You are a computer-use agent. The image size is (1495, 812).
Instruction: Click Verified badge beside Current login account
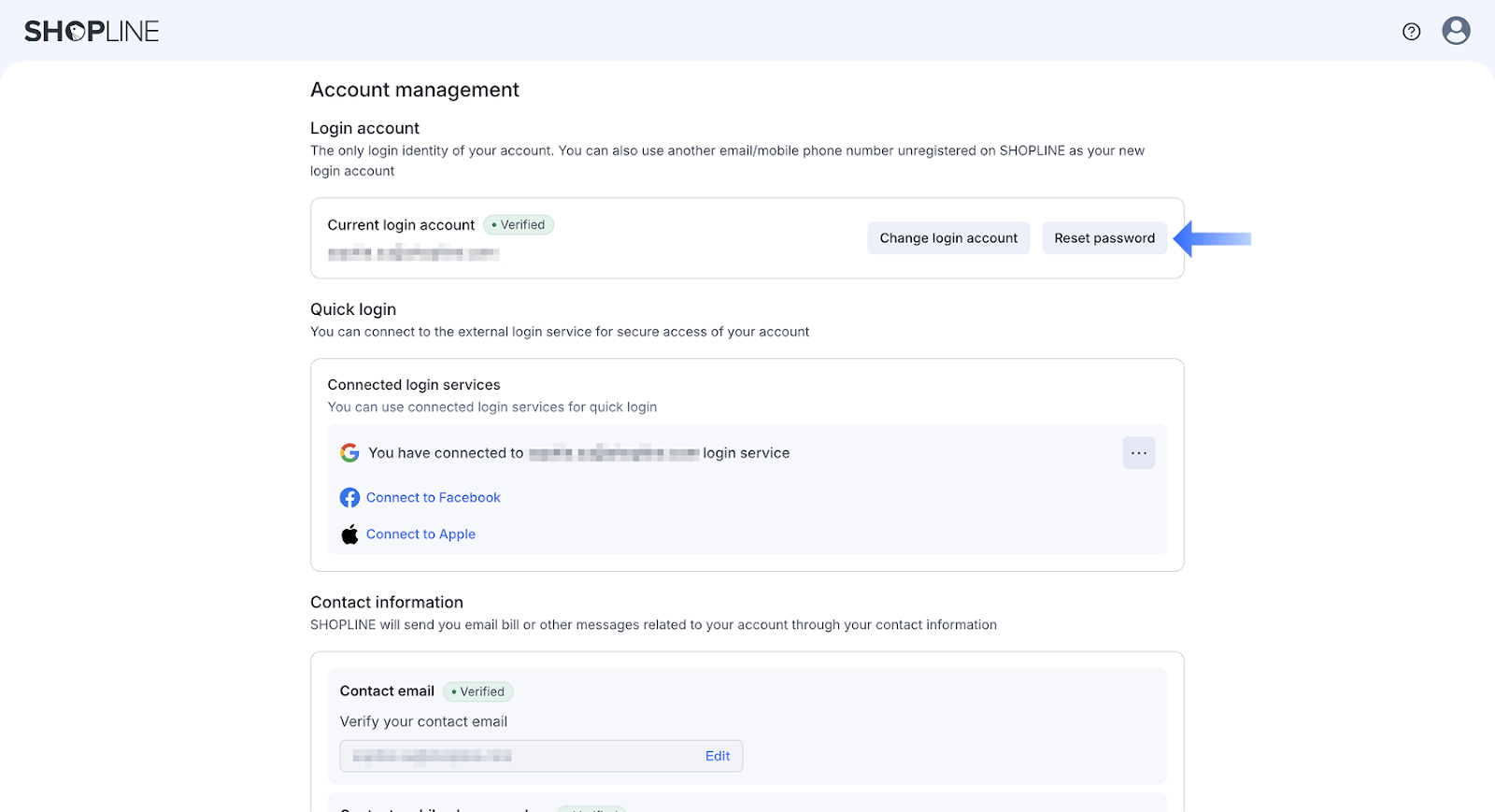[x=519, y=225]
